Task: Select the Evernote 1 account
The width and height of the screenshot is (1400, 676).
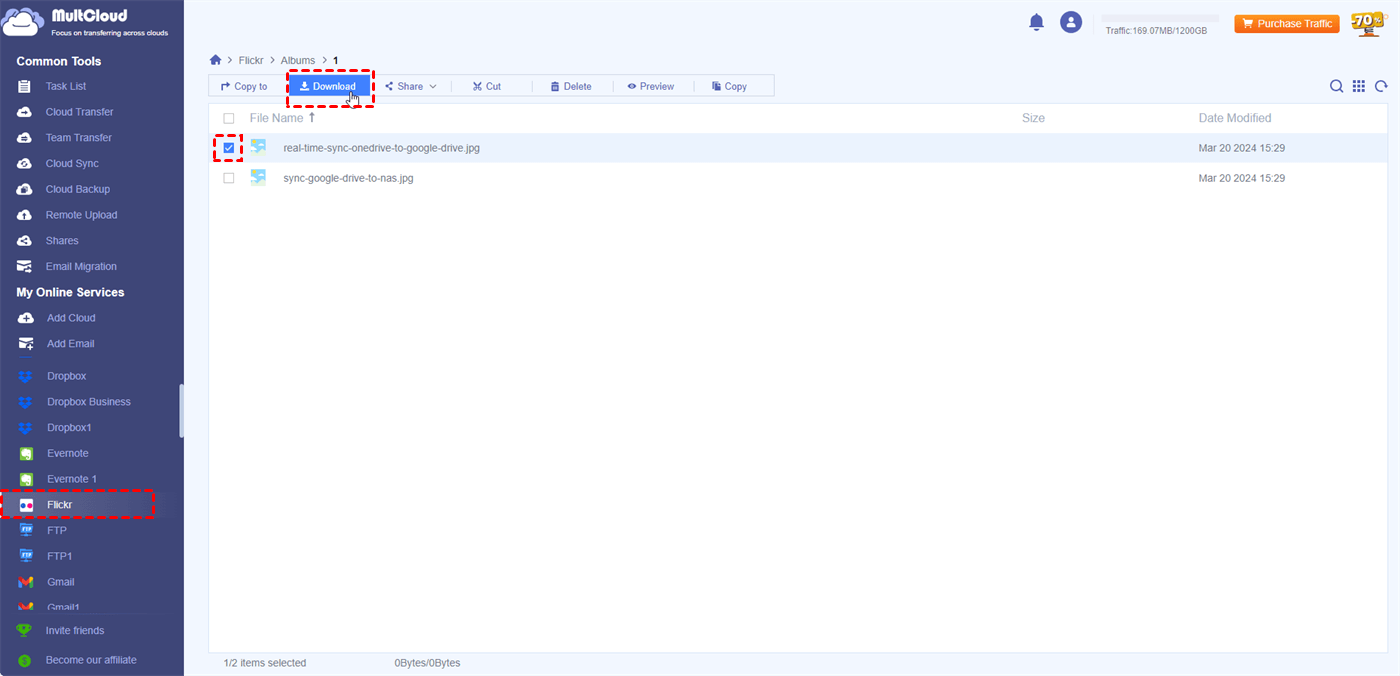Action: pyautogui.click(x=72, y=479)
